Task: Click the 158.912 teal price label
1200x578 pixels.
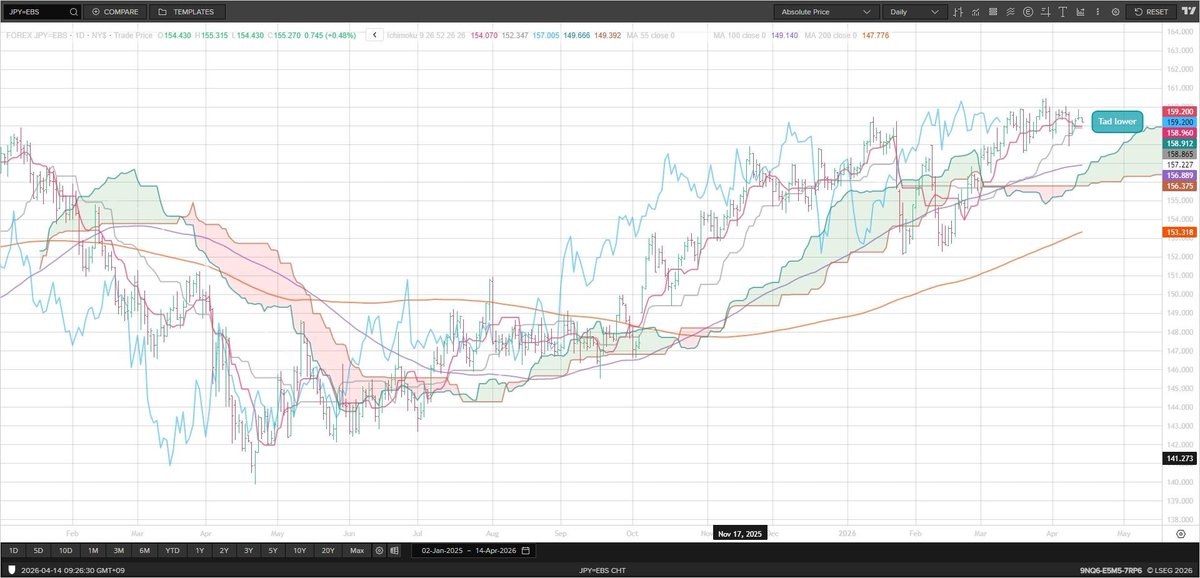Action: tap(1179, 144)
